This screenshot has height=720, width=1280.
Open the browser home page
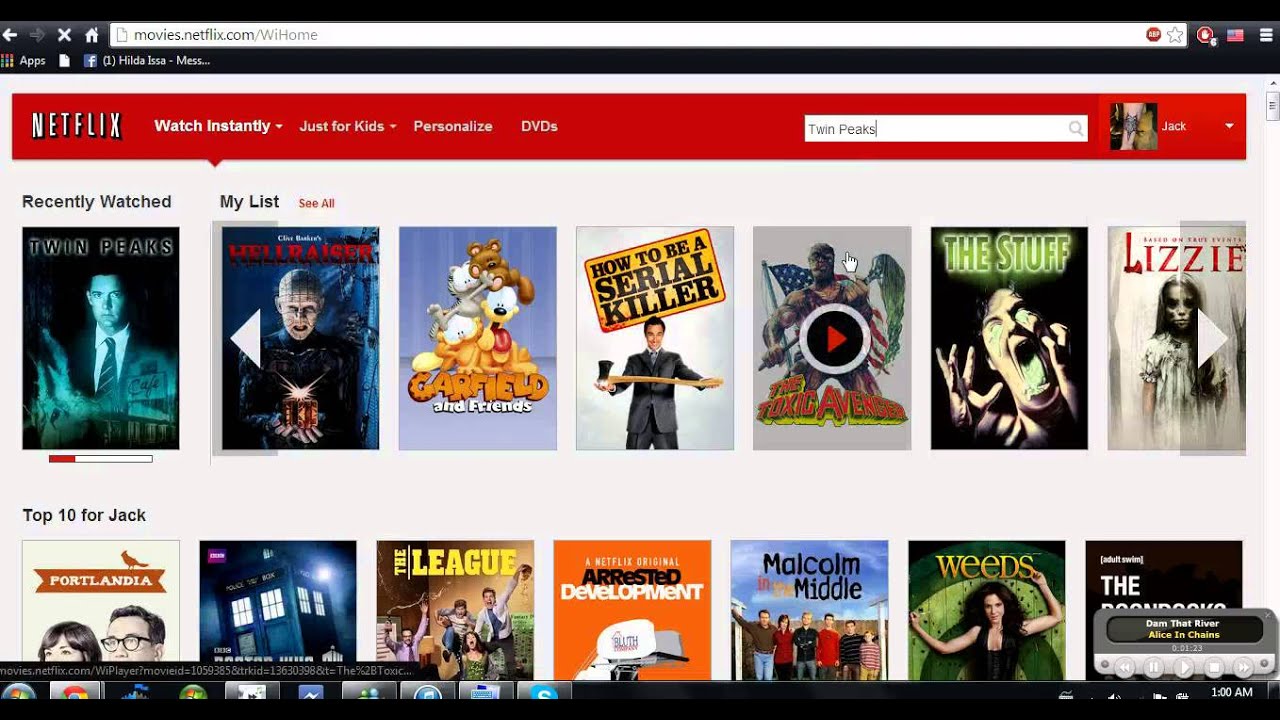pyautogui.click(x=92, y=35)
